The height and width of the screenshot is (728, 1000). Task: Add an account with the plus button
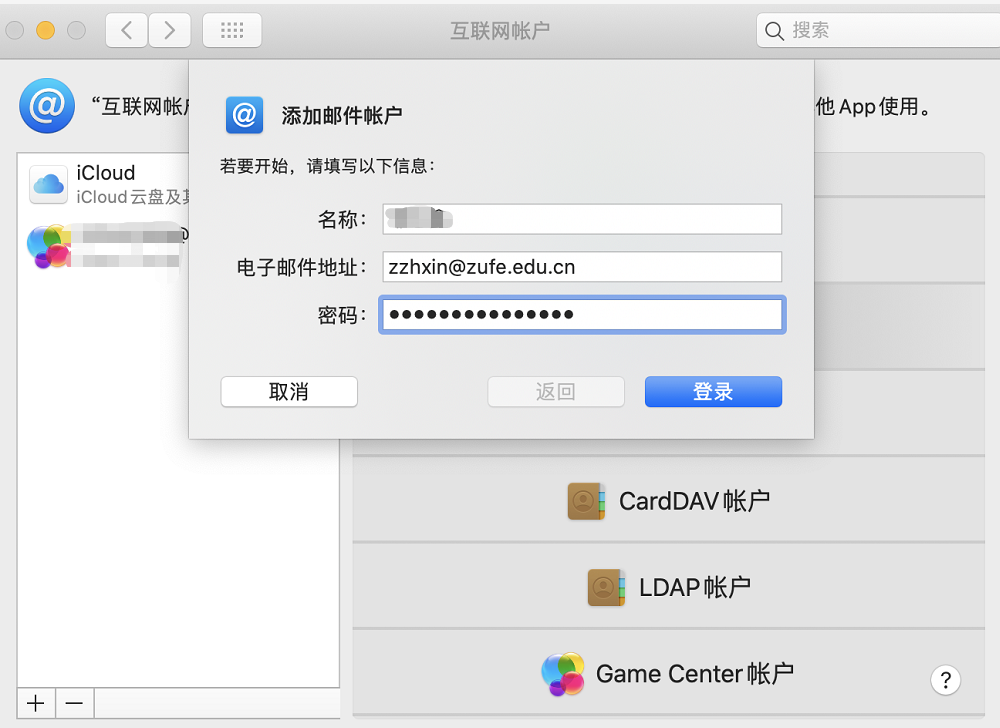point(36,703)
